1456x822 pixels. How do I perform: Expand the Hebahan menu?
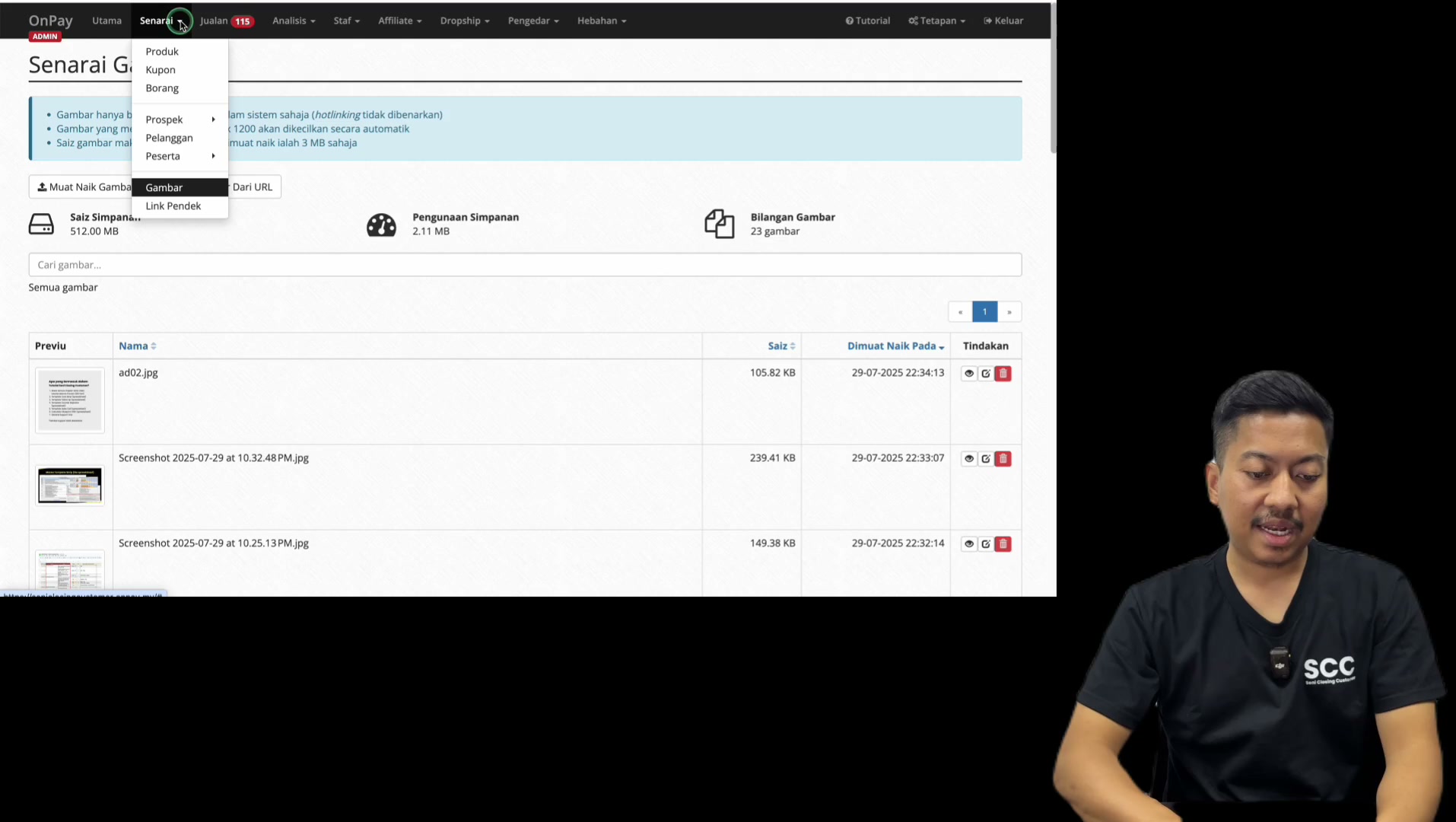click(x=602, y=21)
